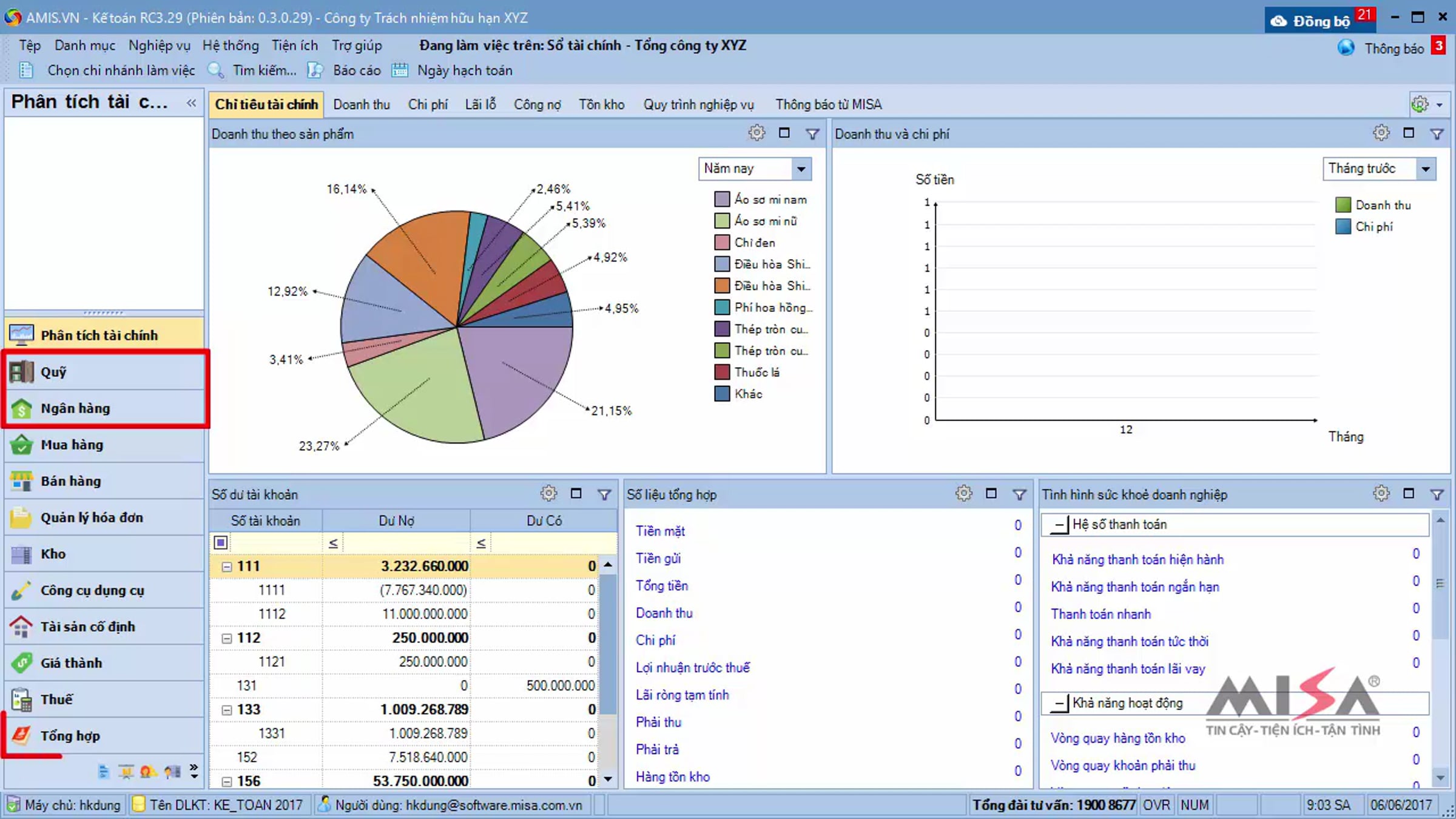Open the Giá thành costing icon
The image size is (1456, 819).
coord(22,663)
